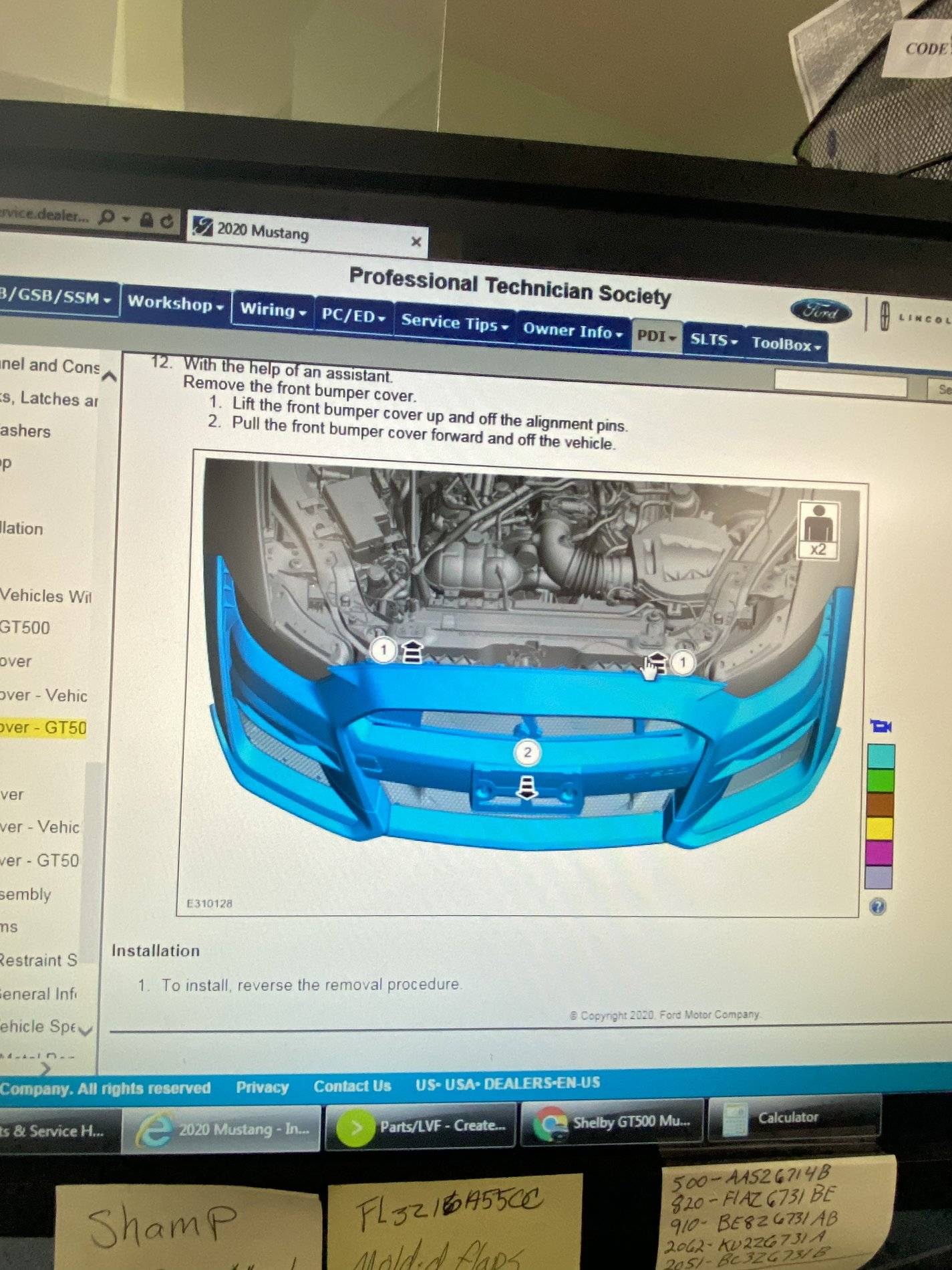
Task: Click 'Pull the front bumper cover forward' step text
Action: click(x=422, y=433)
